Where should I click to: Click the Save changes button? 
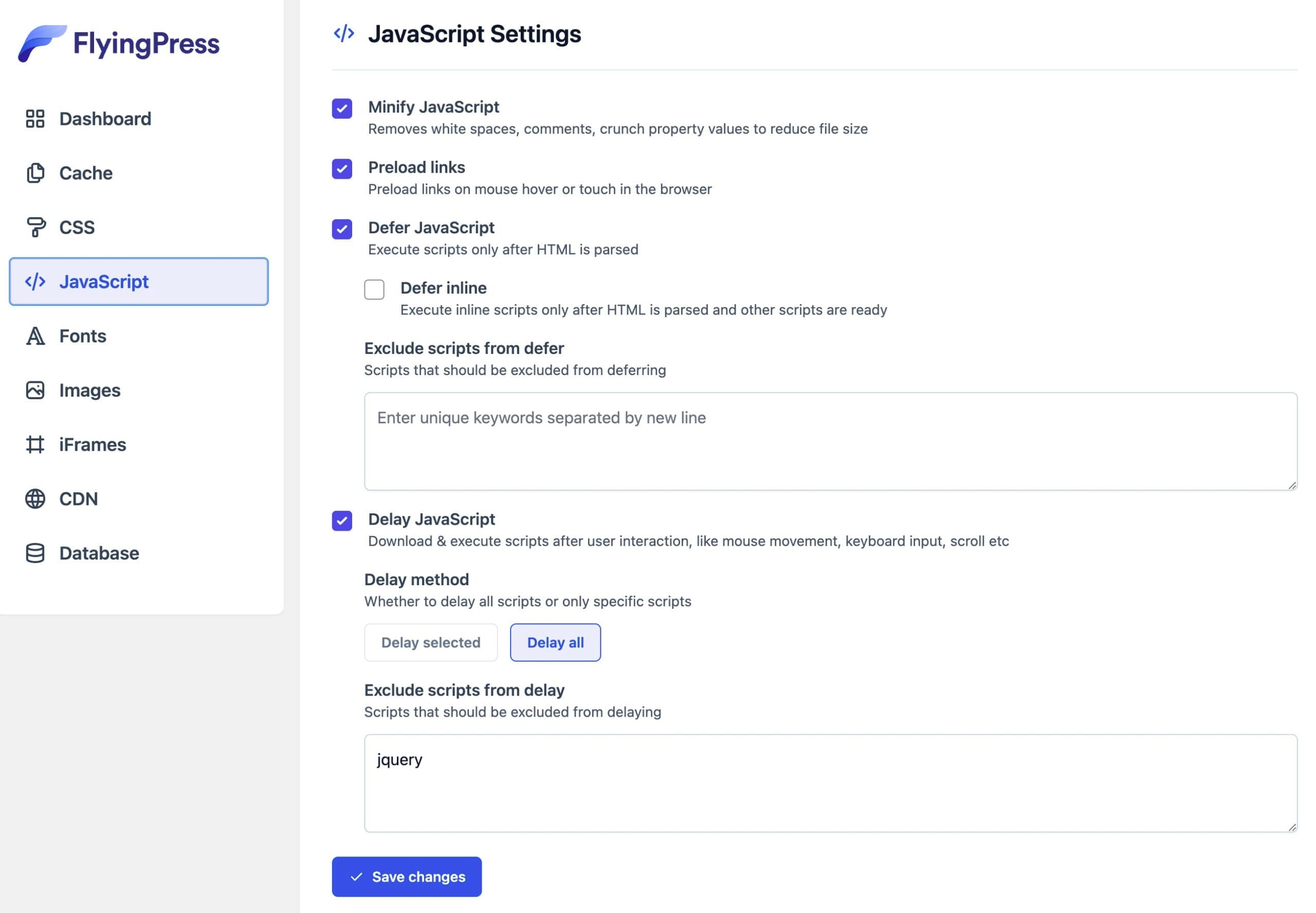coord(406,877)
